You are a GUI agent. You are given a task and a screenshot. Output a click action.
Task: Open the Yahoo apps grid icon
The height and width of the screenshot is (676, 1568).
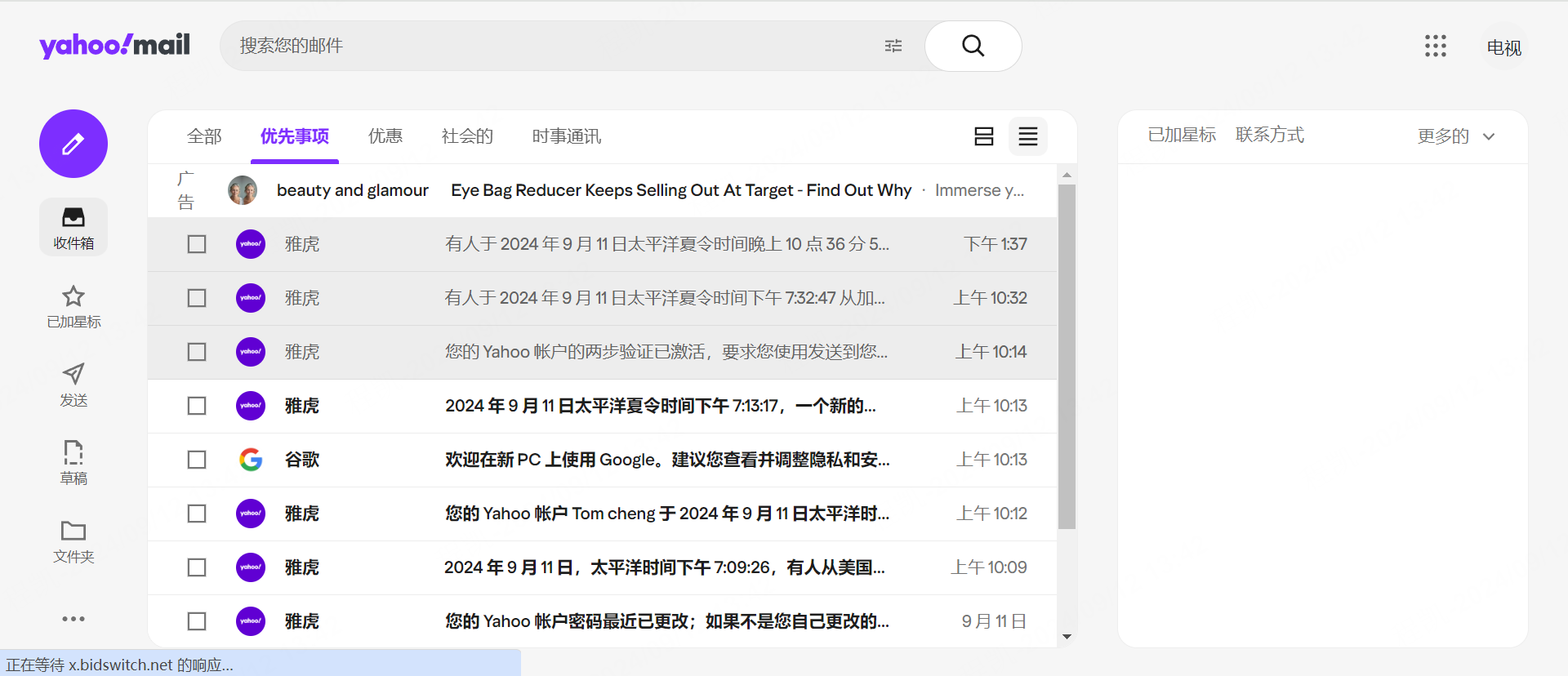pyautogui.click(x=1436, y=46)
